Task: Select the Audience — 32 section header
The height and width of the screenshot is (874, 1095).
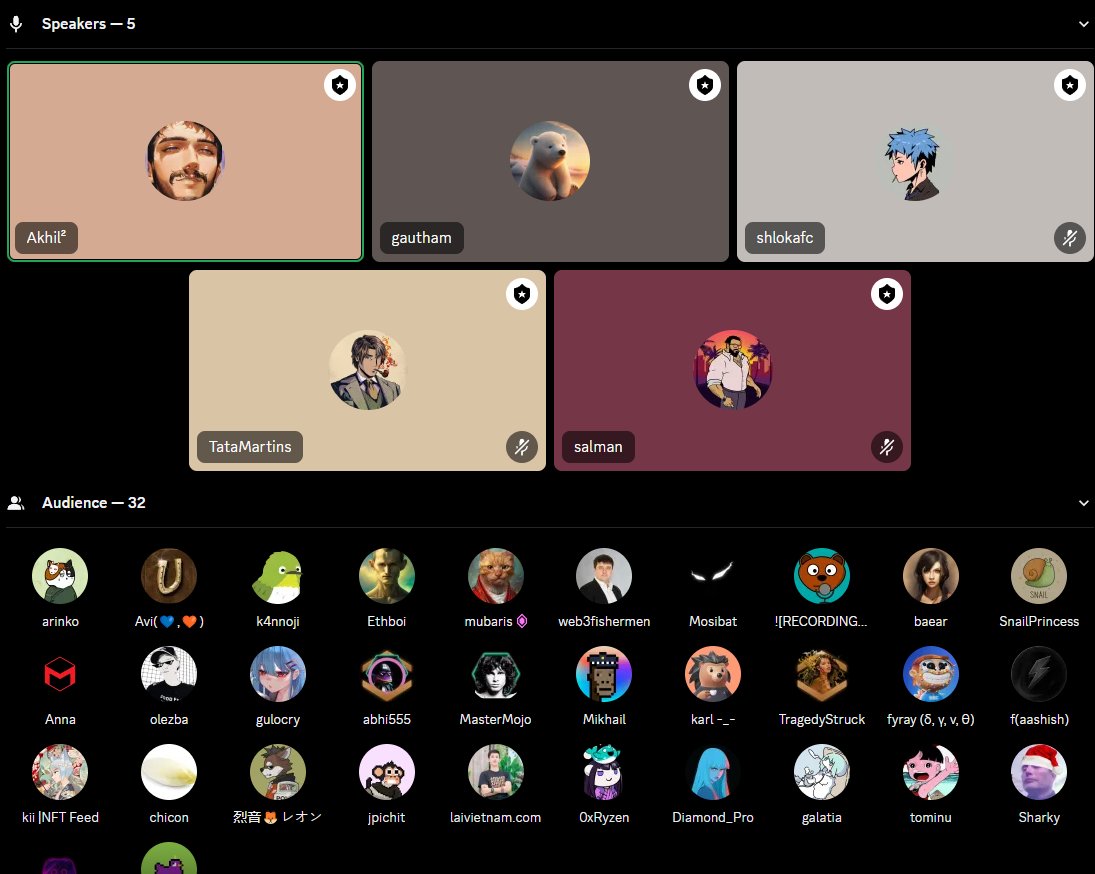Action: [x=94, y=502]
